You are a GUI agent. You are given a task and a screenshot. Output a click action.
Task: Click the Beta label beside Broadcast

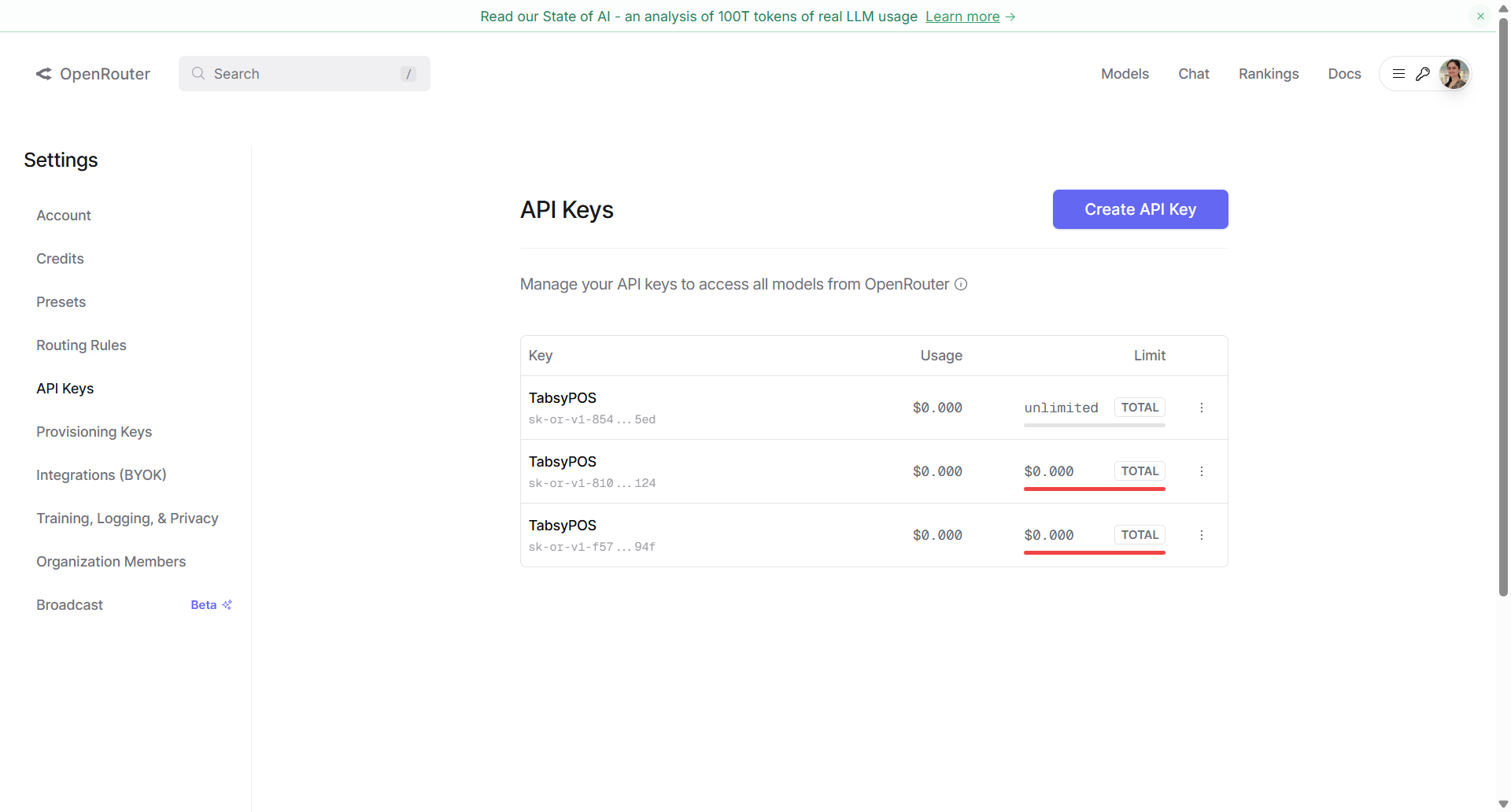[204, 605]
